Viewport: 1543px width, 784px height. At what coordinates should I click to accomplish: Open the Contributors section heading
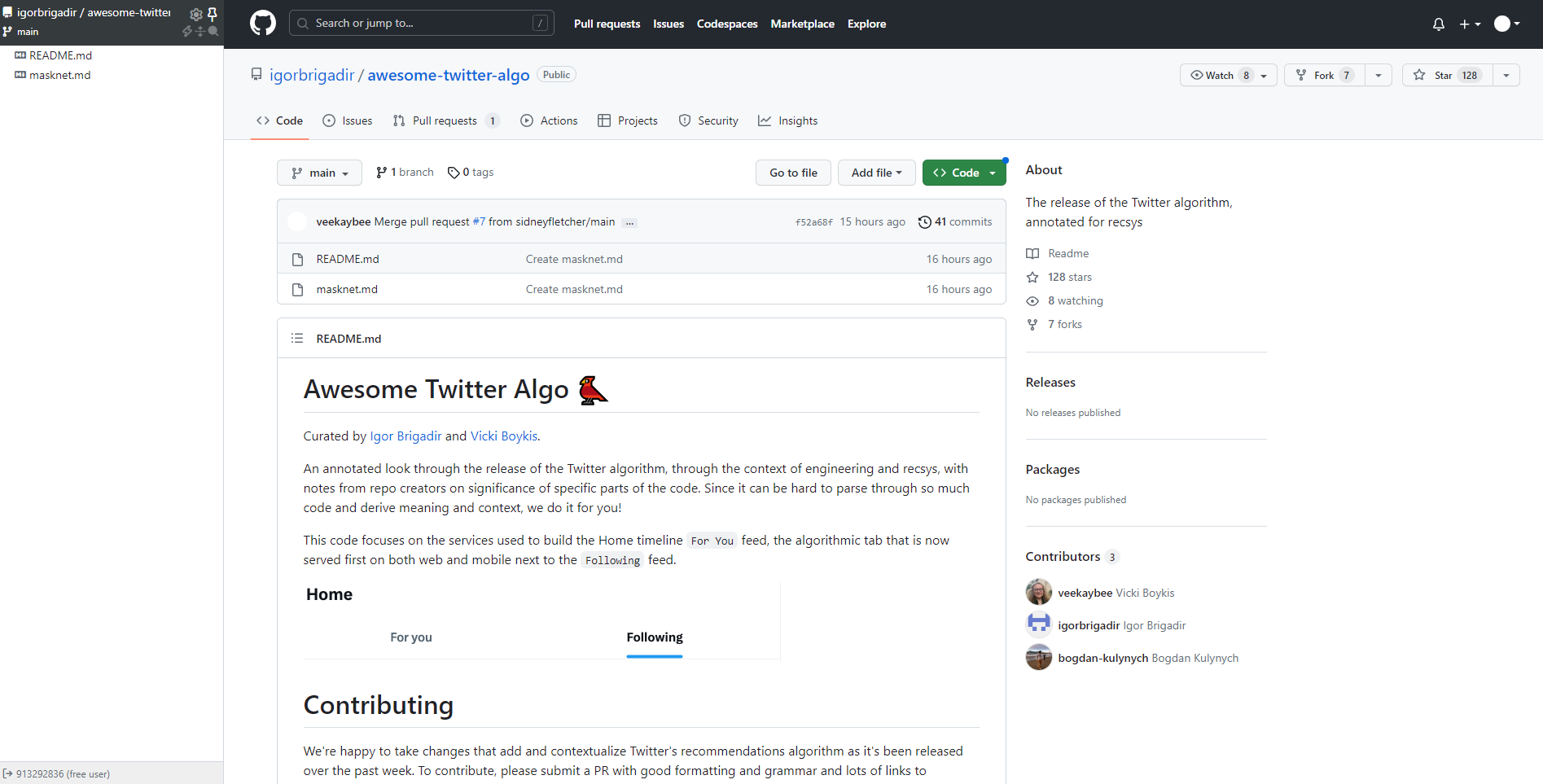click(1072, 556)
